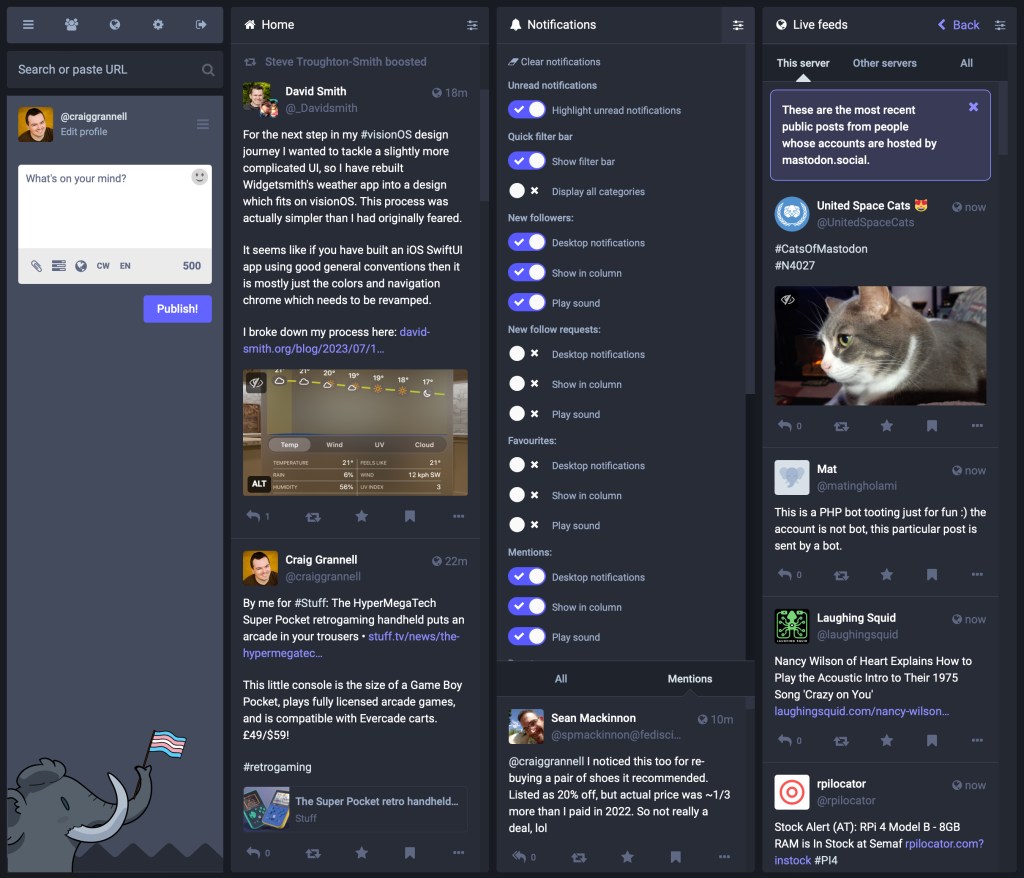Toggle New followers Play sound

(x=527, y=302)
